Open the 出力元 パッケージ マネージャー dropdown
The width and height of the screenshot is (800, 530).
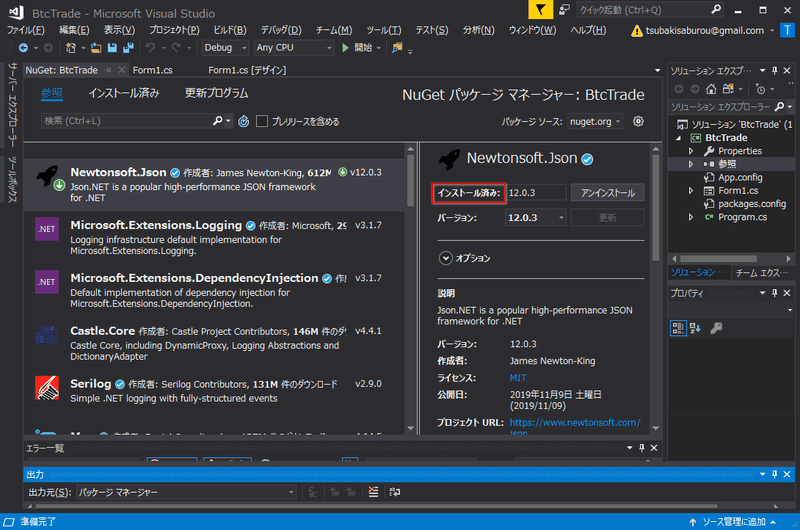[186, 492]
